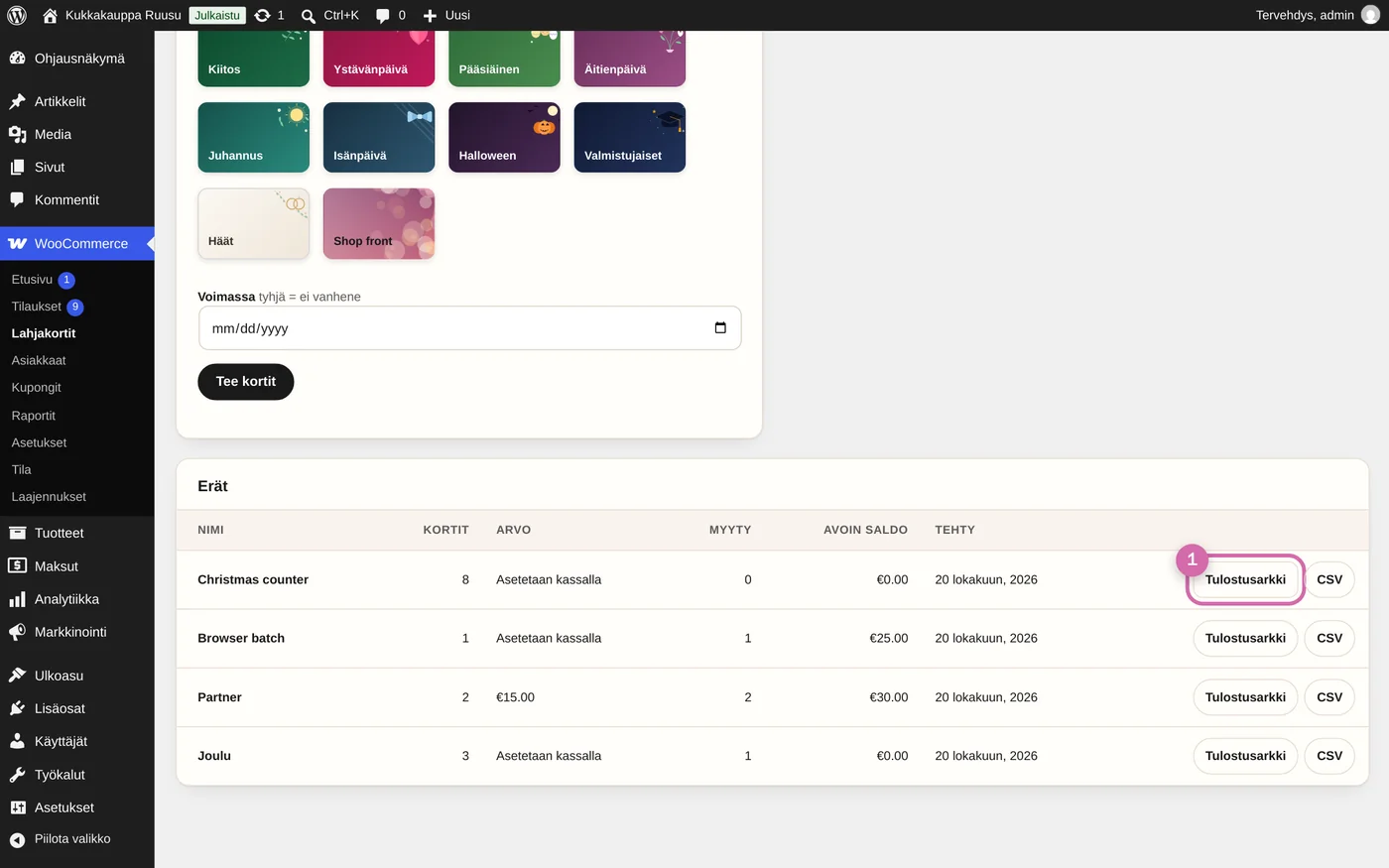Open the comments bubble icon in admin bar
Screen dimensions: 1389x868
383,16
